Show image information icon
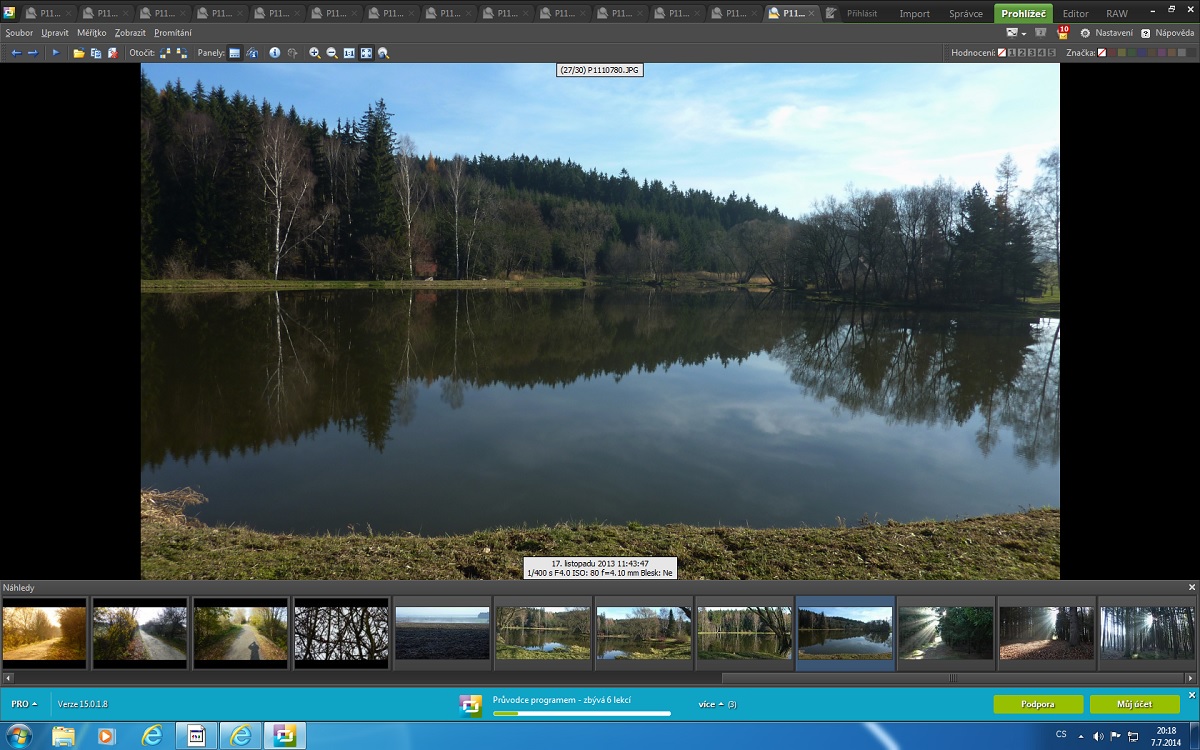 tap(275, 53)
